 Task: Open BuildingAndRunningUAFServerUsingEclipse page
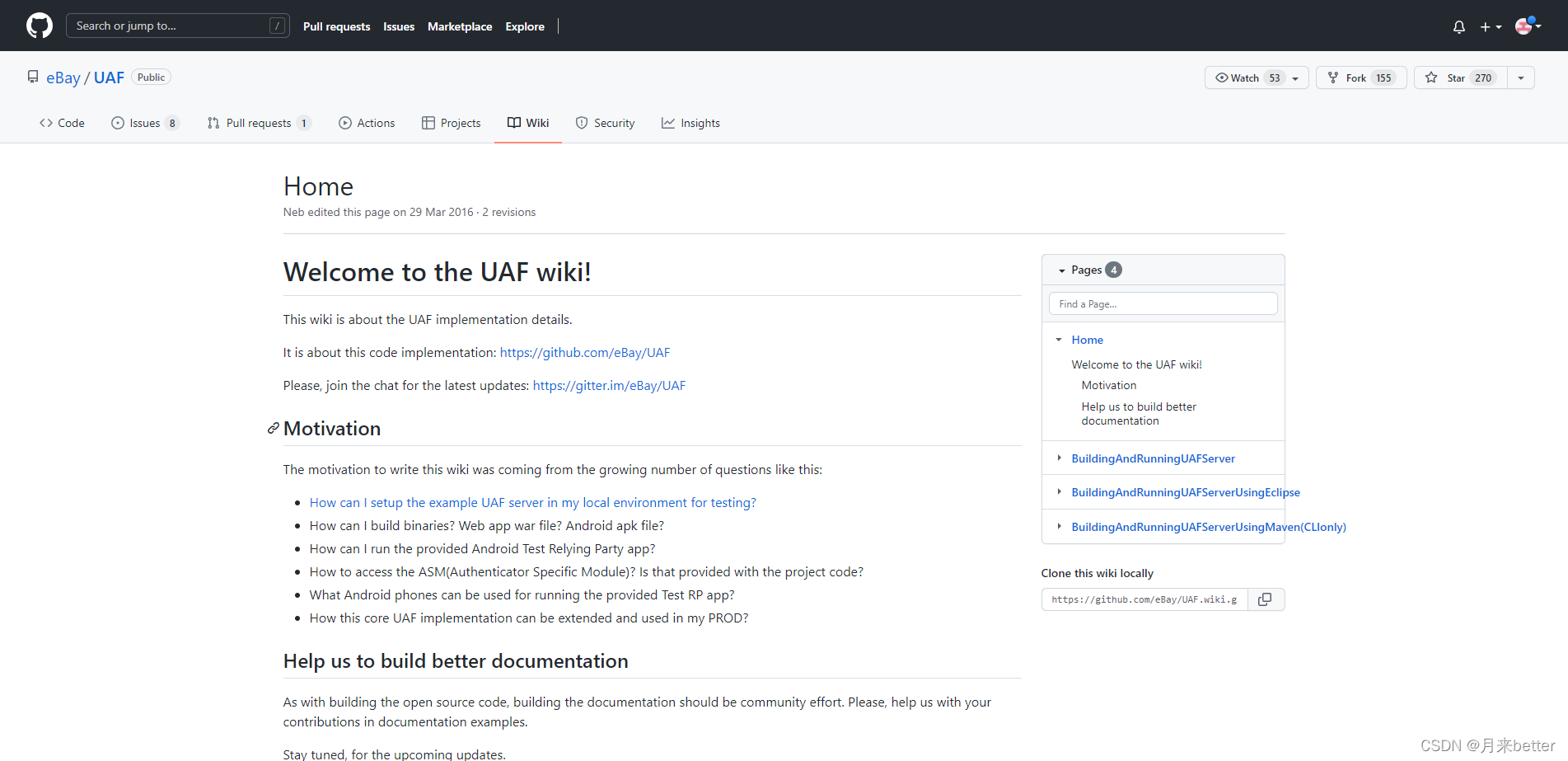1186,492
